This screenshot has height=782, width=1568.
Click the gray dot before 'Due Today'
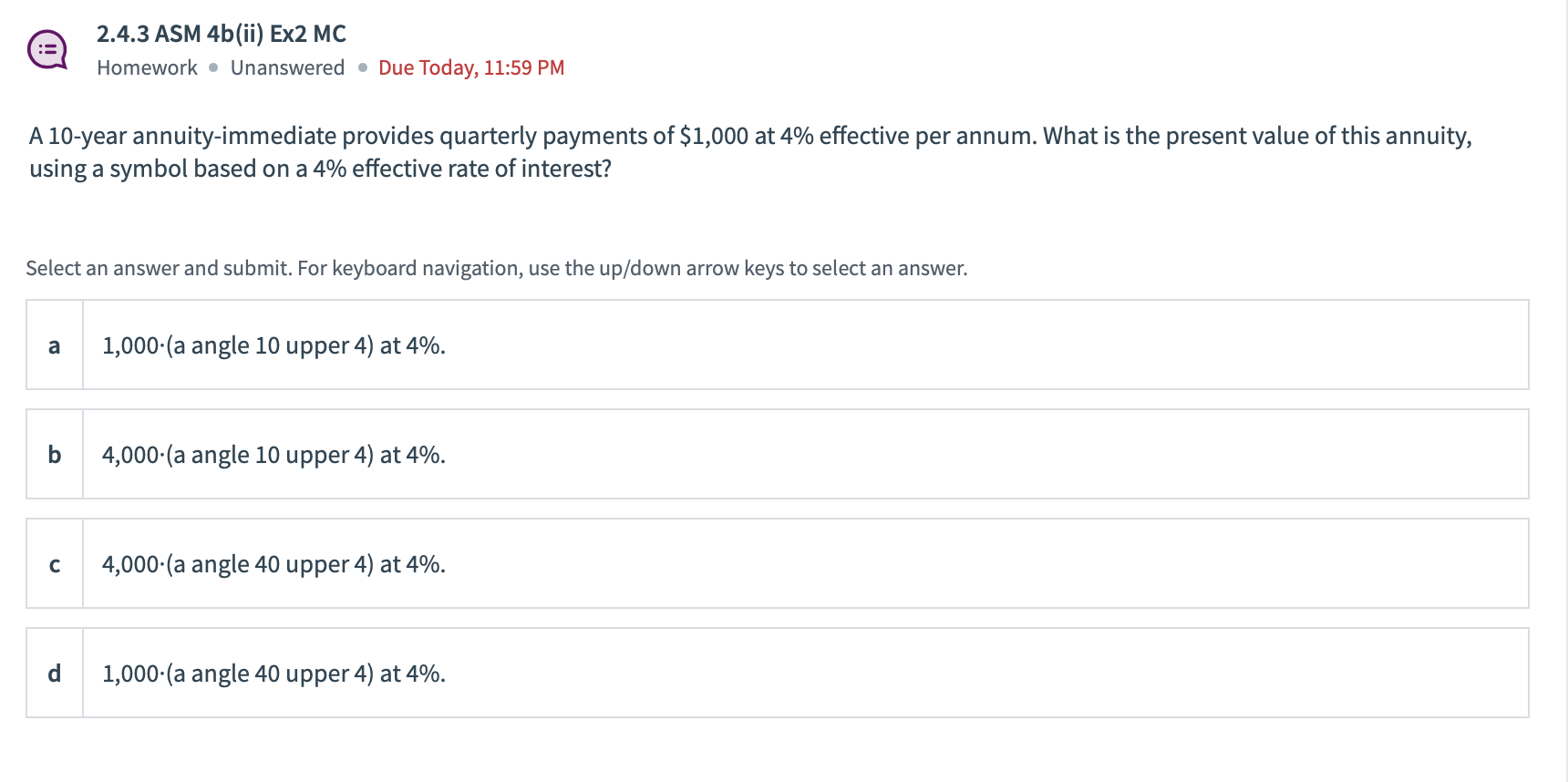coord(363,67)
